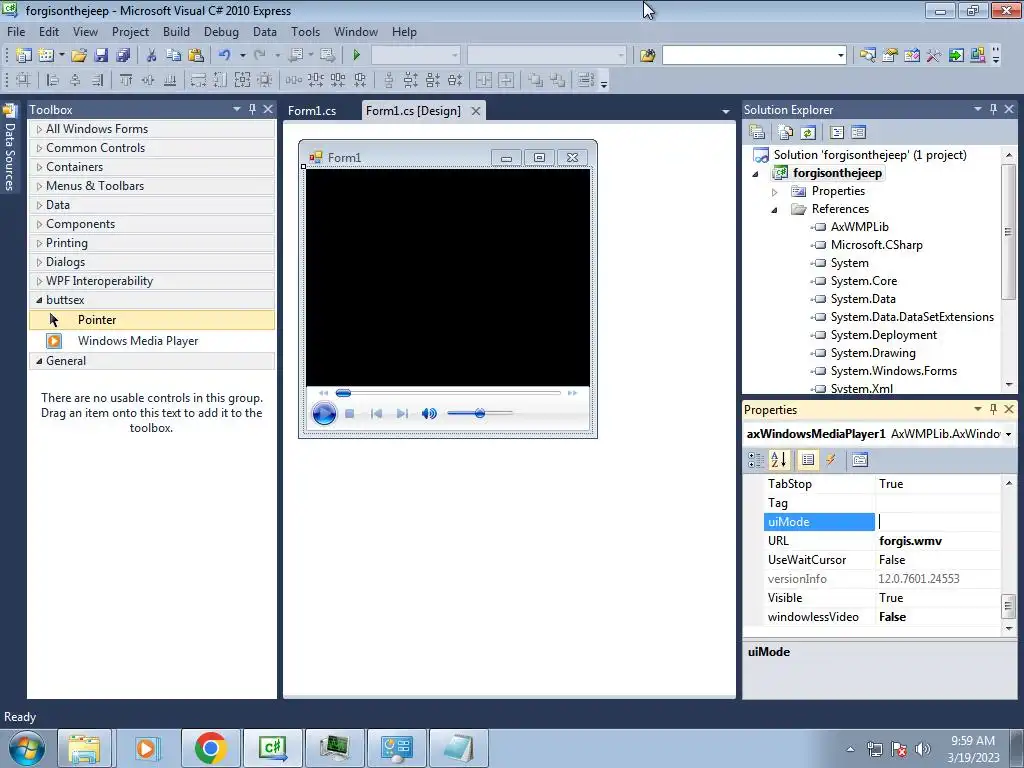The image size is (1024, 768).
Task: Open the Project menu
Action: (130, 32)
